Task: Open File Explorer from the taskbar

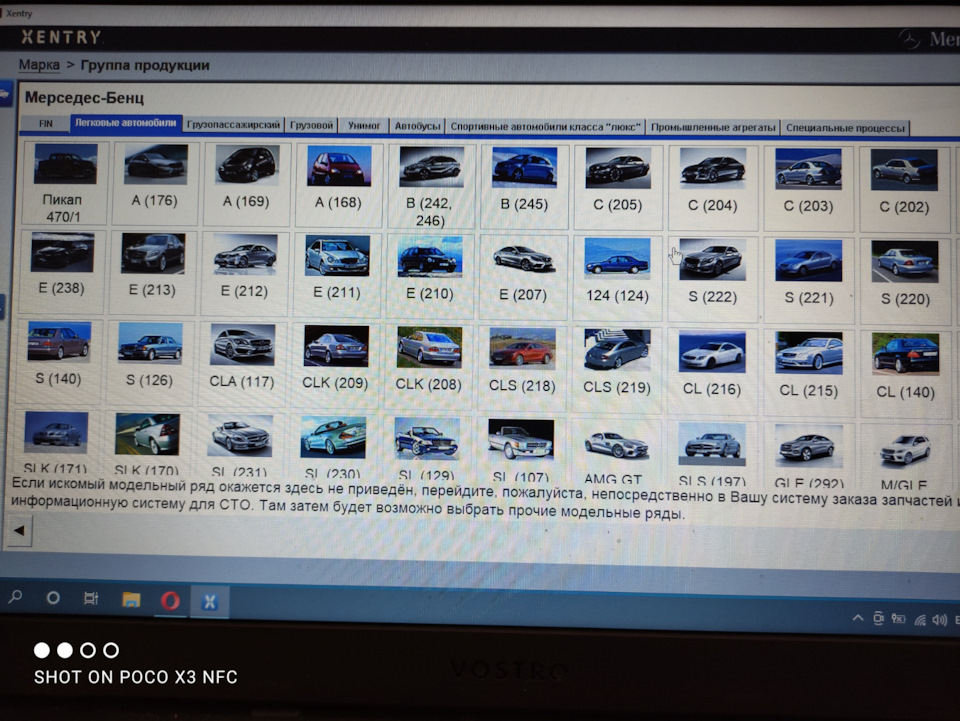Action: pyautogui.click(x=130, y=600)
